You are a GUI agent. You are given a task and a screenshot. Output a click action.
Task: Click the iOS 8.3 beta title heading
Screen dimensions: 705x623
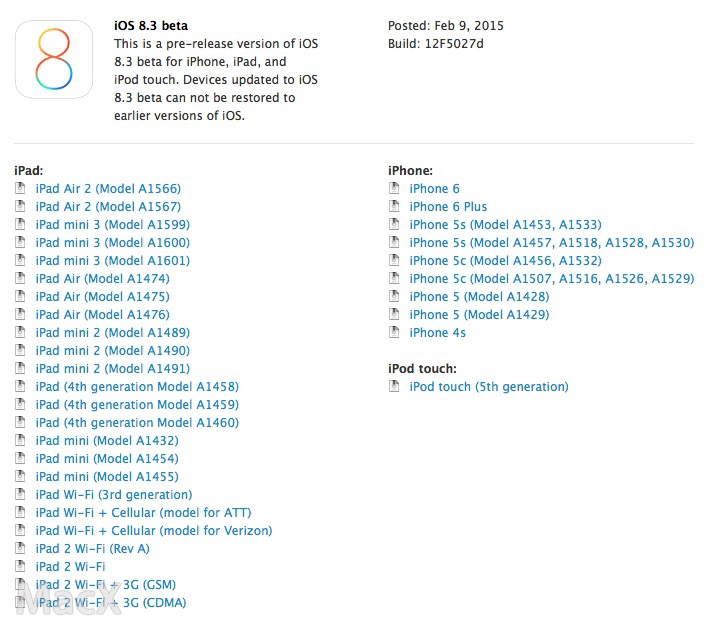pos(150,25)
